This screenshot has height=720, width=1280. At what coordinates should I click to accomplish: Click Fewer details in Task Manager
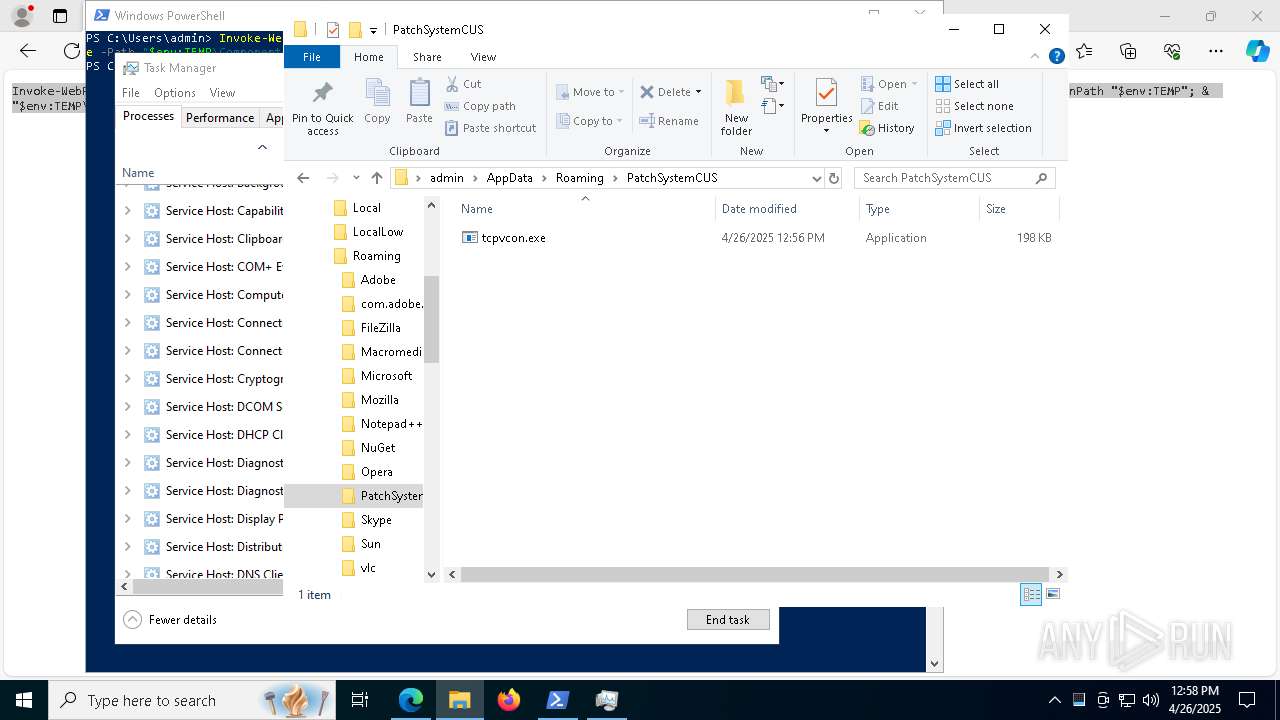pyautogui.click(x=171, y=620)
